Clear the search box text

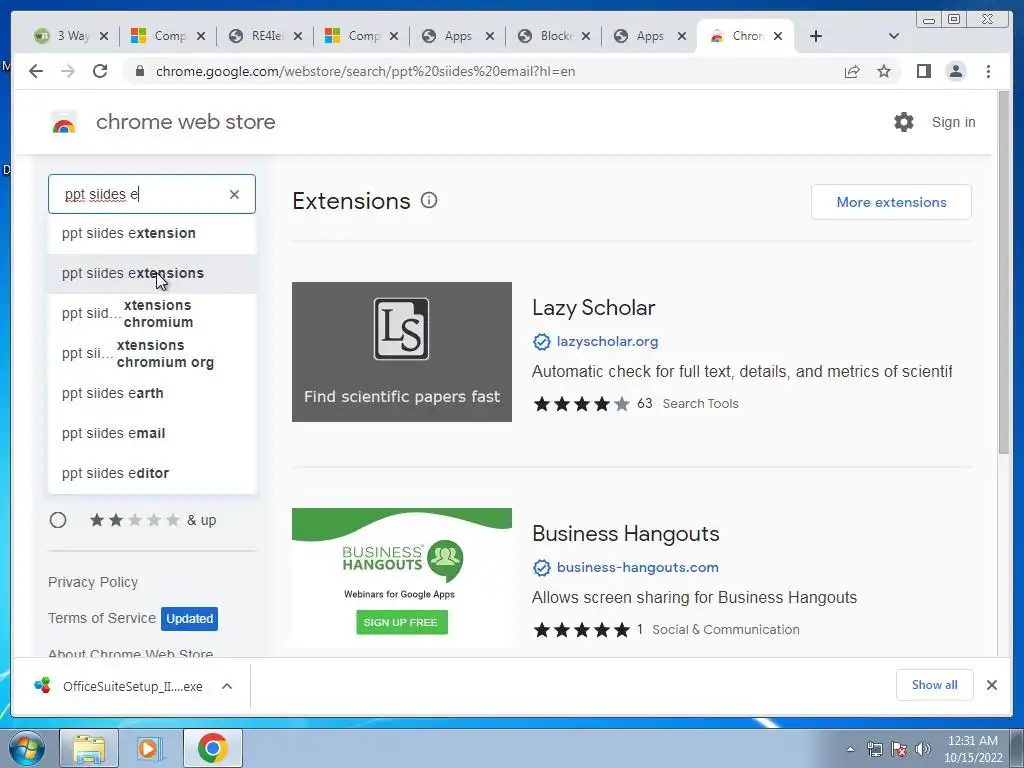click(x=234, y=195)
